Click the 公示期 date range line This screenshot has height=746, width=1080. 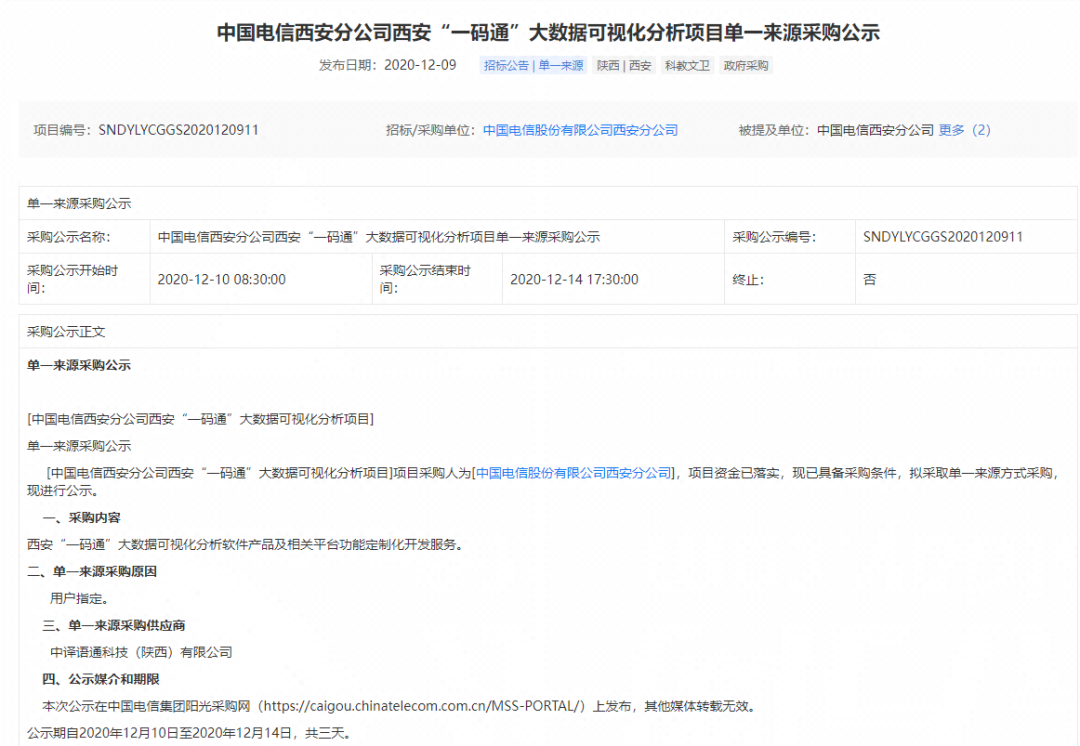pos(189,733)
